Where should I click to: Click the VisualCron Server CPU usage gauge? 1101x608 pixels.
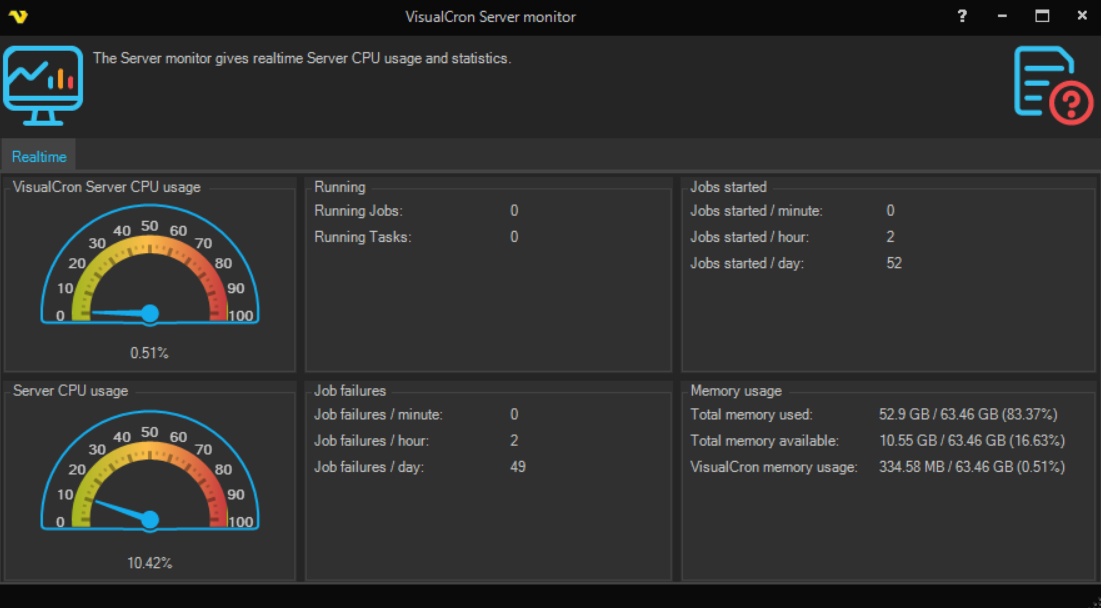pos(150,268)
